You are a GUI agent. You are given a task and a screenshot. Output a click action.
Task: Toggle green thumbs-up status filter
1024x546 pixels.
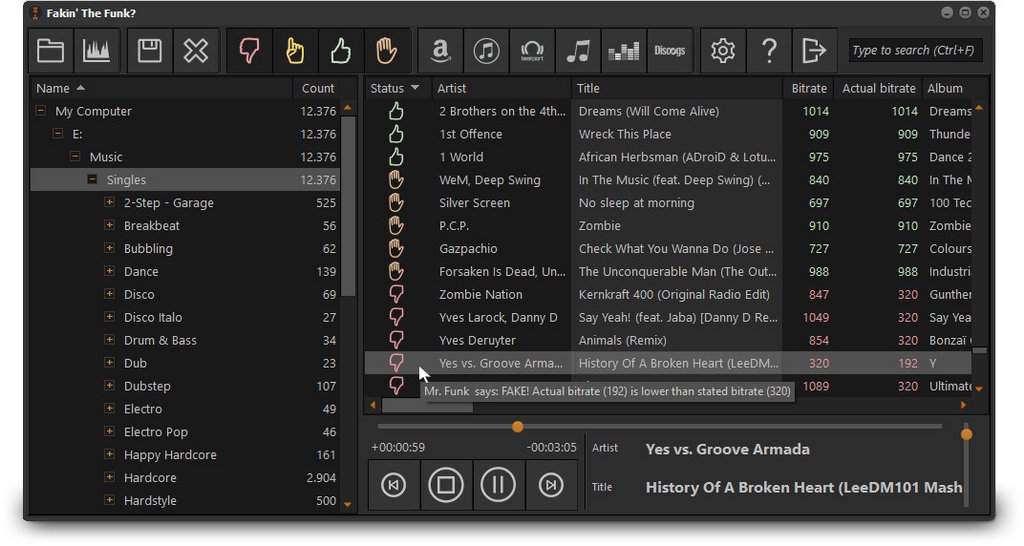(341, 50)
